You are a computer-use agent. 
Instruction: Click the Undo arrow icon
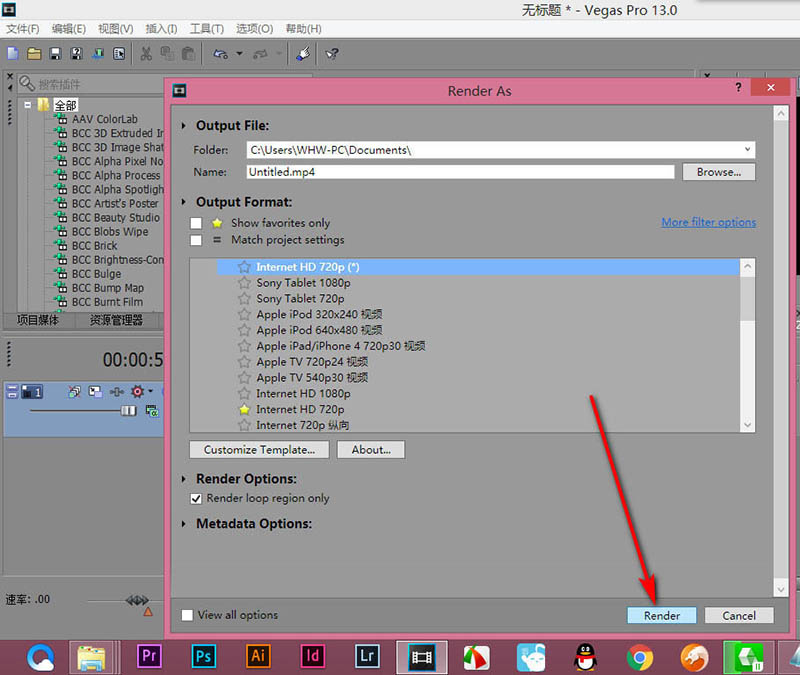tap(221, 54)
